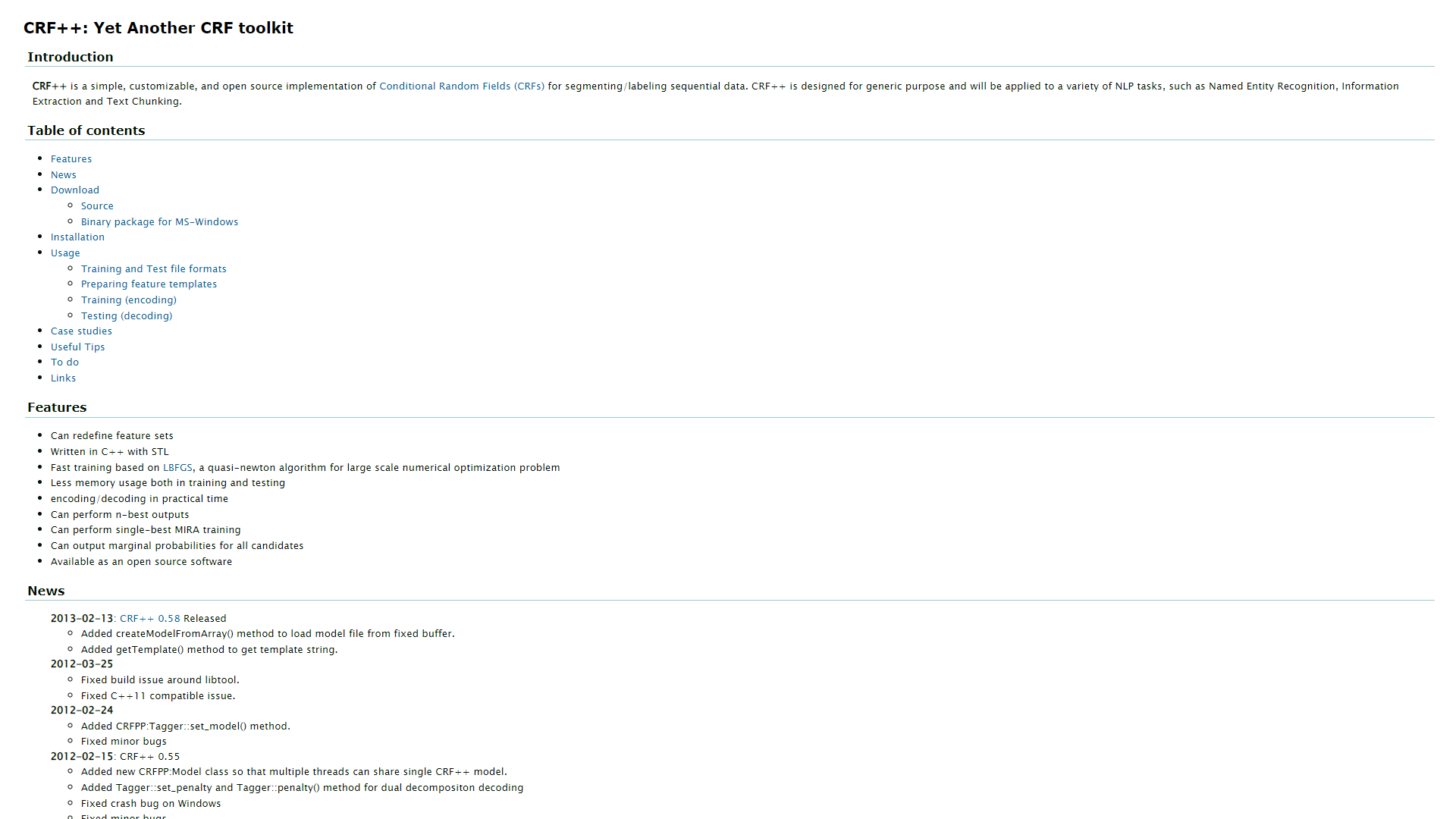
Task: Go to the Download section link
Action: pos(75,190)
